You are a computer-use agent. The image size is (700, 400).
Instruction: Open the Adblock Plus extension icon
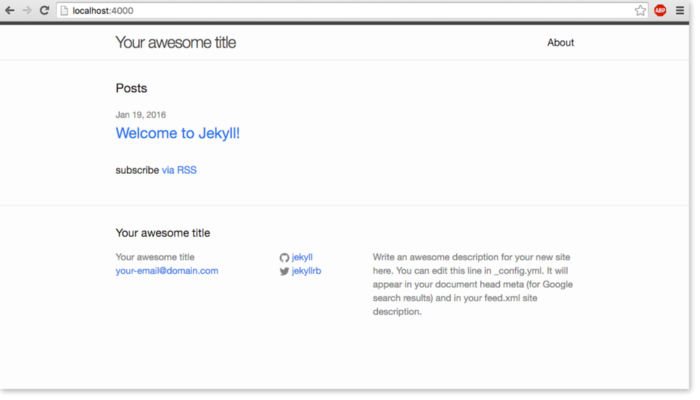[x=660, y=10]
